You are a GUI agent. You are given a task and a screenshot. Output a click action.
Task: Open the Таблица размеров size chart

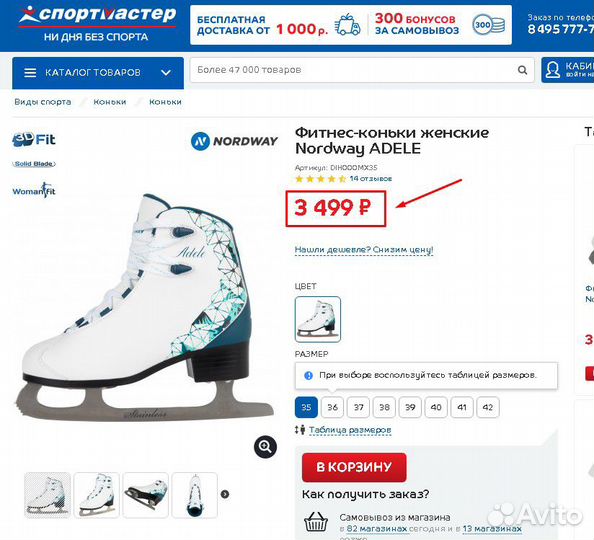350,430
